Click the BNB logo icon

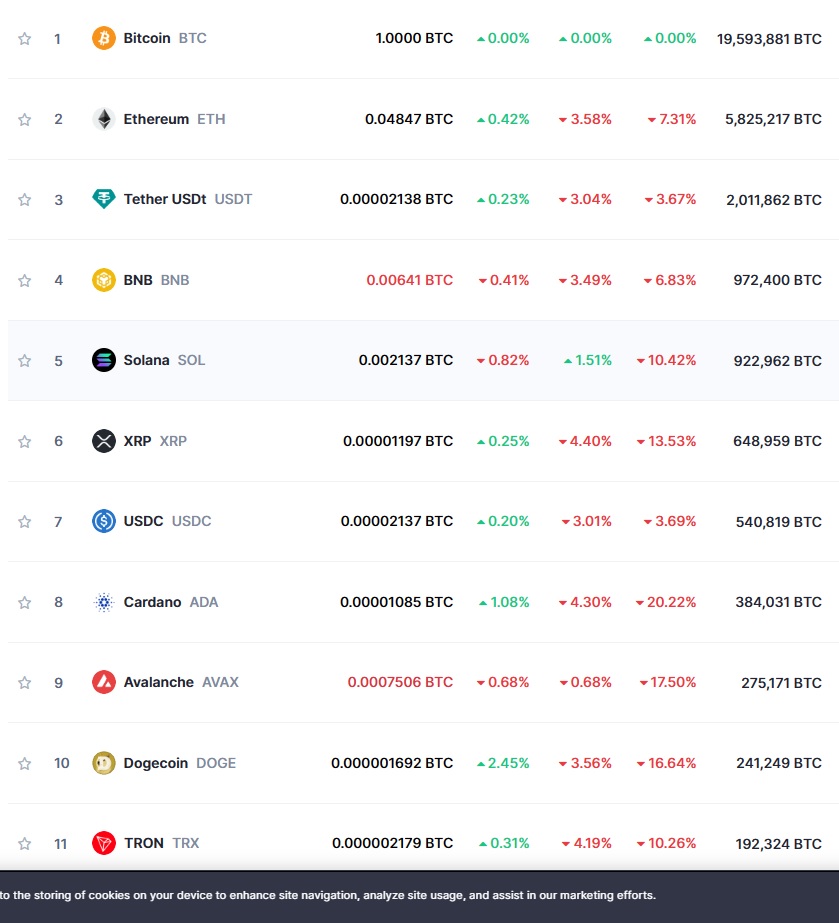point(102,280)
